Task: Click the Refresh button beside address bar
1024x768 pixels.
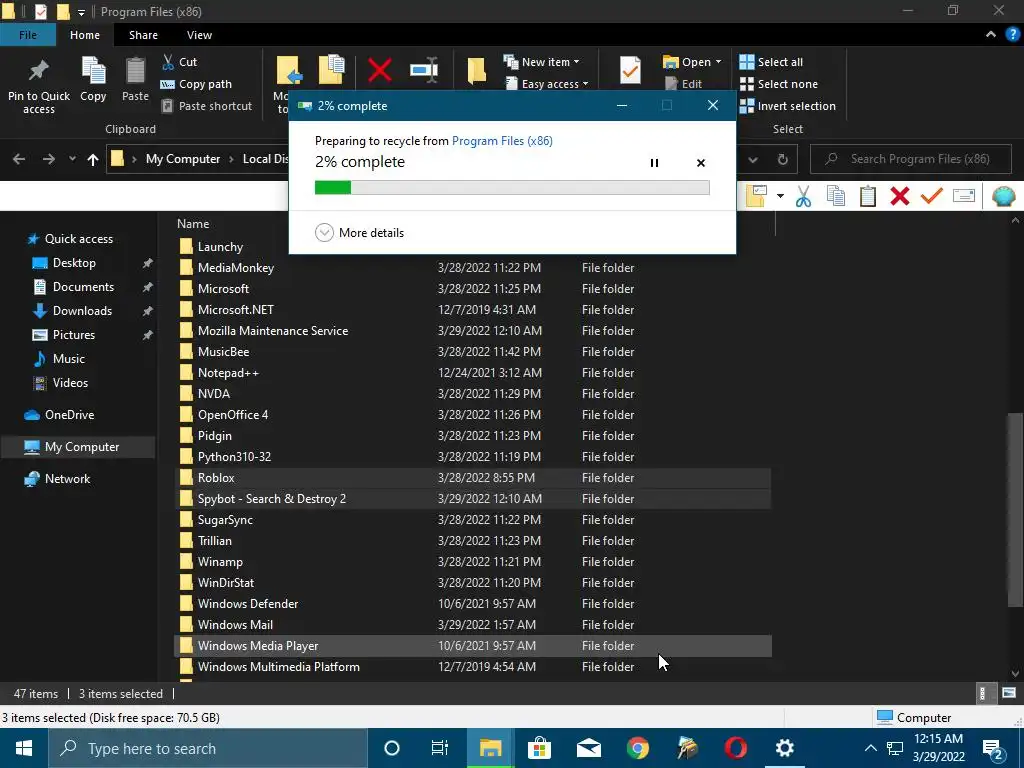Action: pyautogui.click(x=782, y=159)
